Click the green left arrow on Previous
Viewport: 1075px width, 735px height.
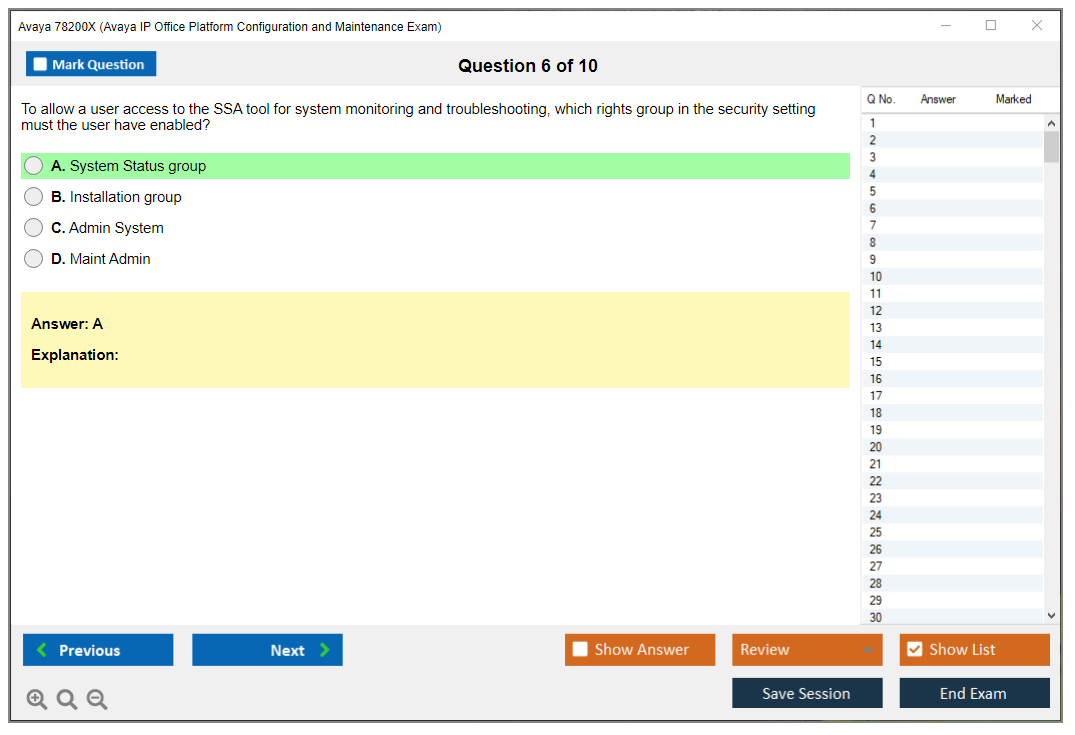coord(42,650)
